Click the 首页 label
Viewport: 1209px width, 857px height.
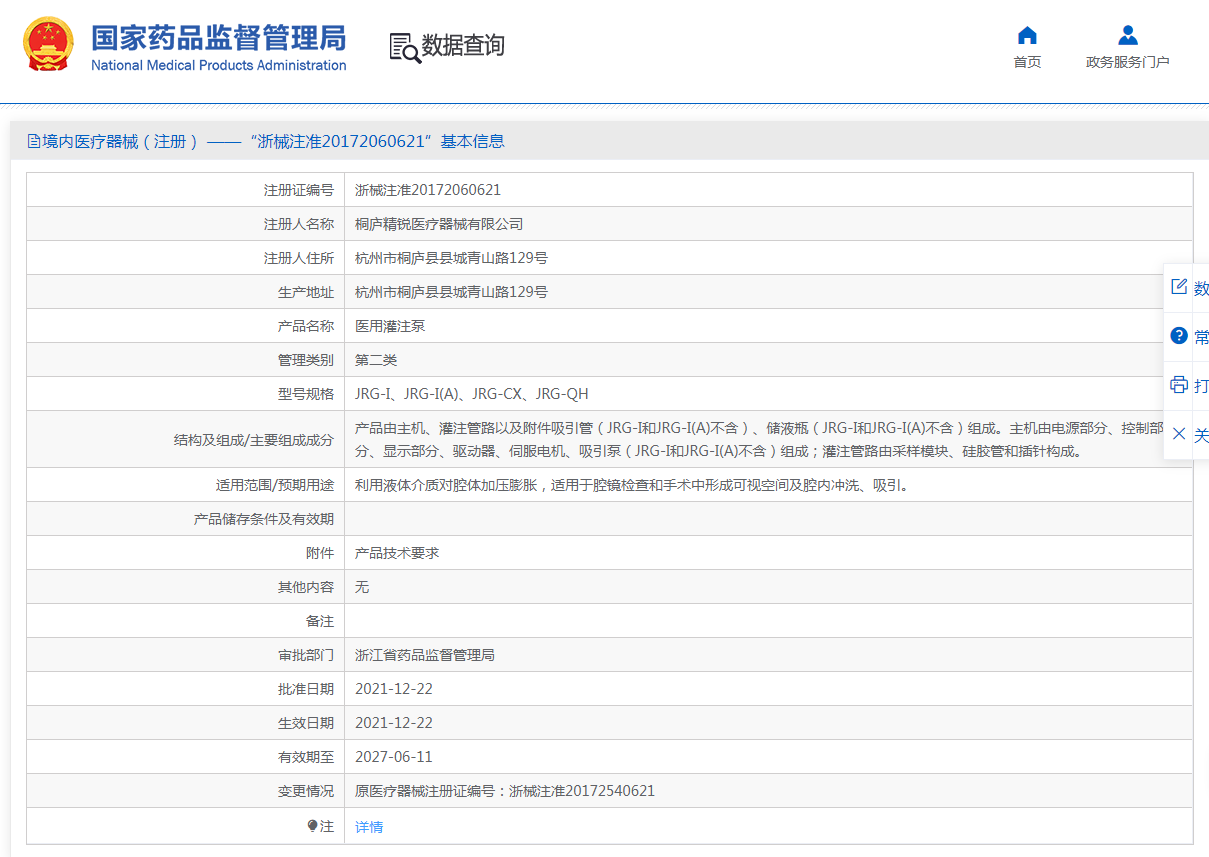click(1027, 62)
